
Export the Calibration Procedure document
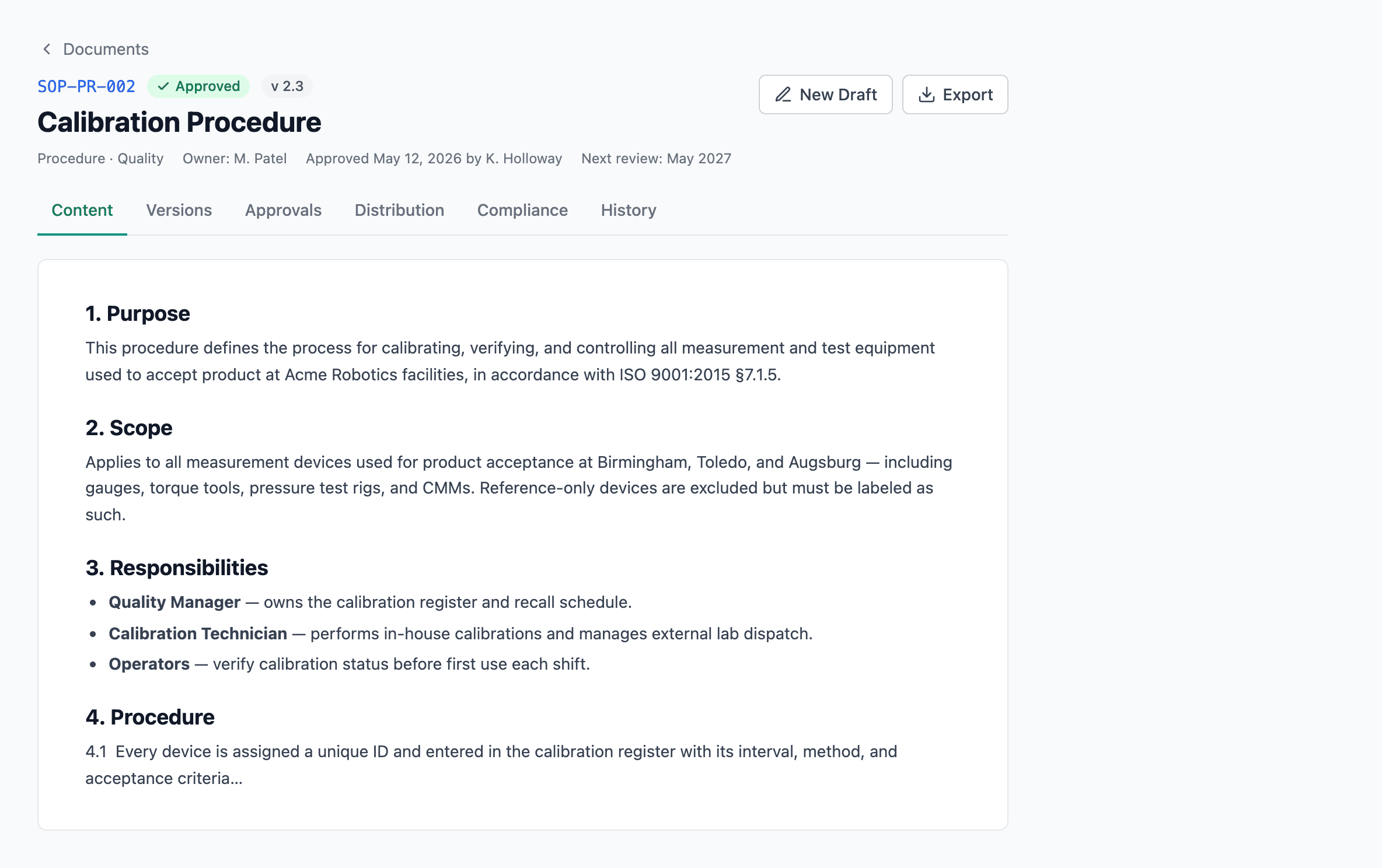coord(955,94)
